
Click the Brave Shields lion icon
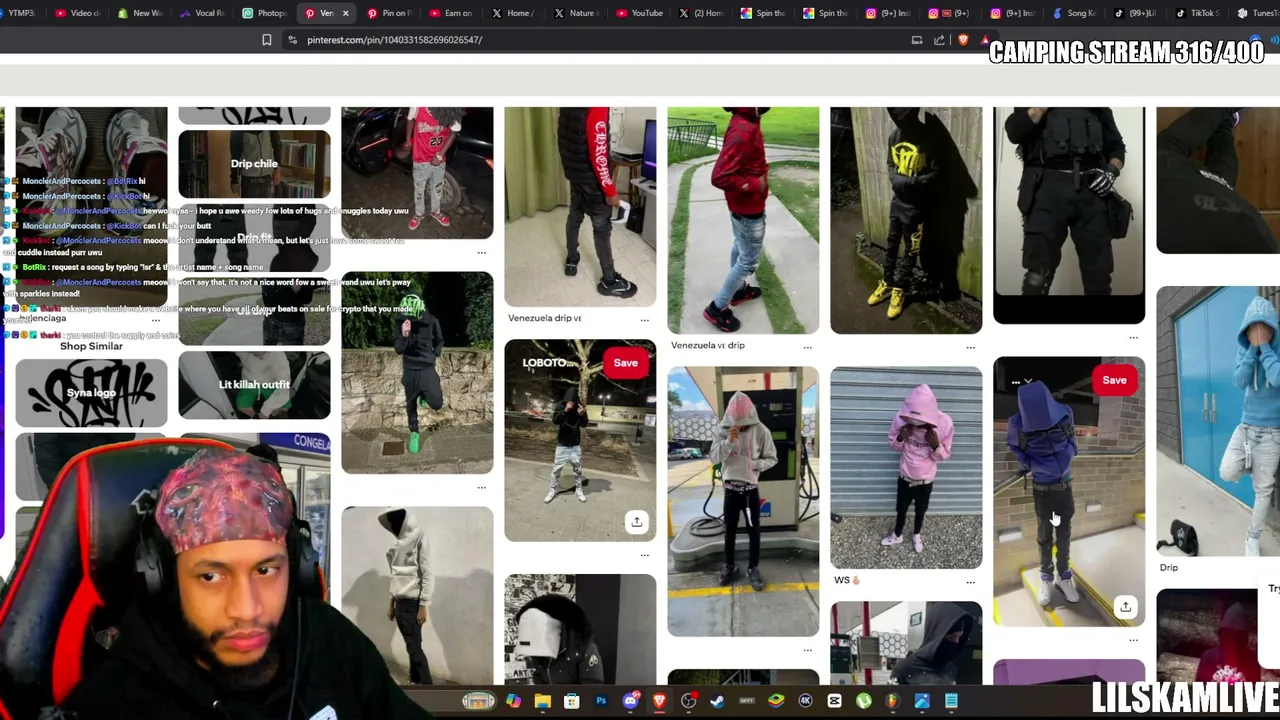point(963,40)
